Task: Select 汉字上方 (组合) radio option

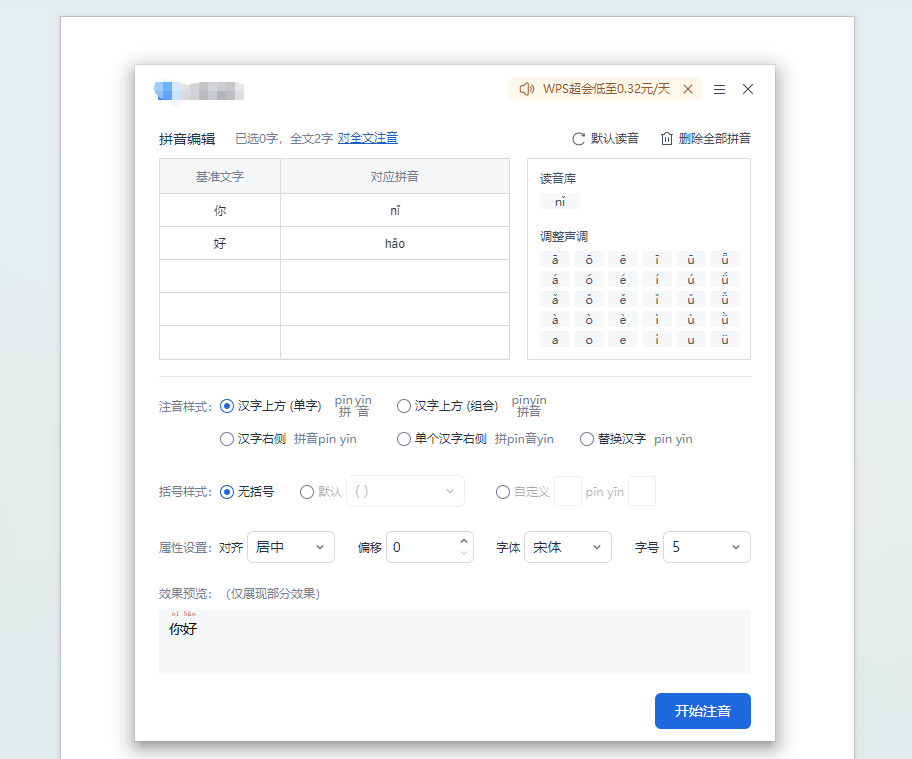Action: [404, 406]
